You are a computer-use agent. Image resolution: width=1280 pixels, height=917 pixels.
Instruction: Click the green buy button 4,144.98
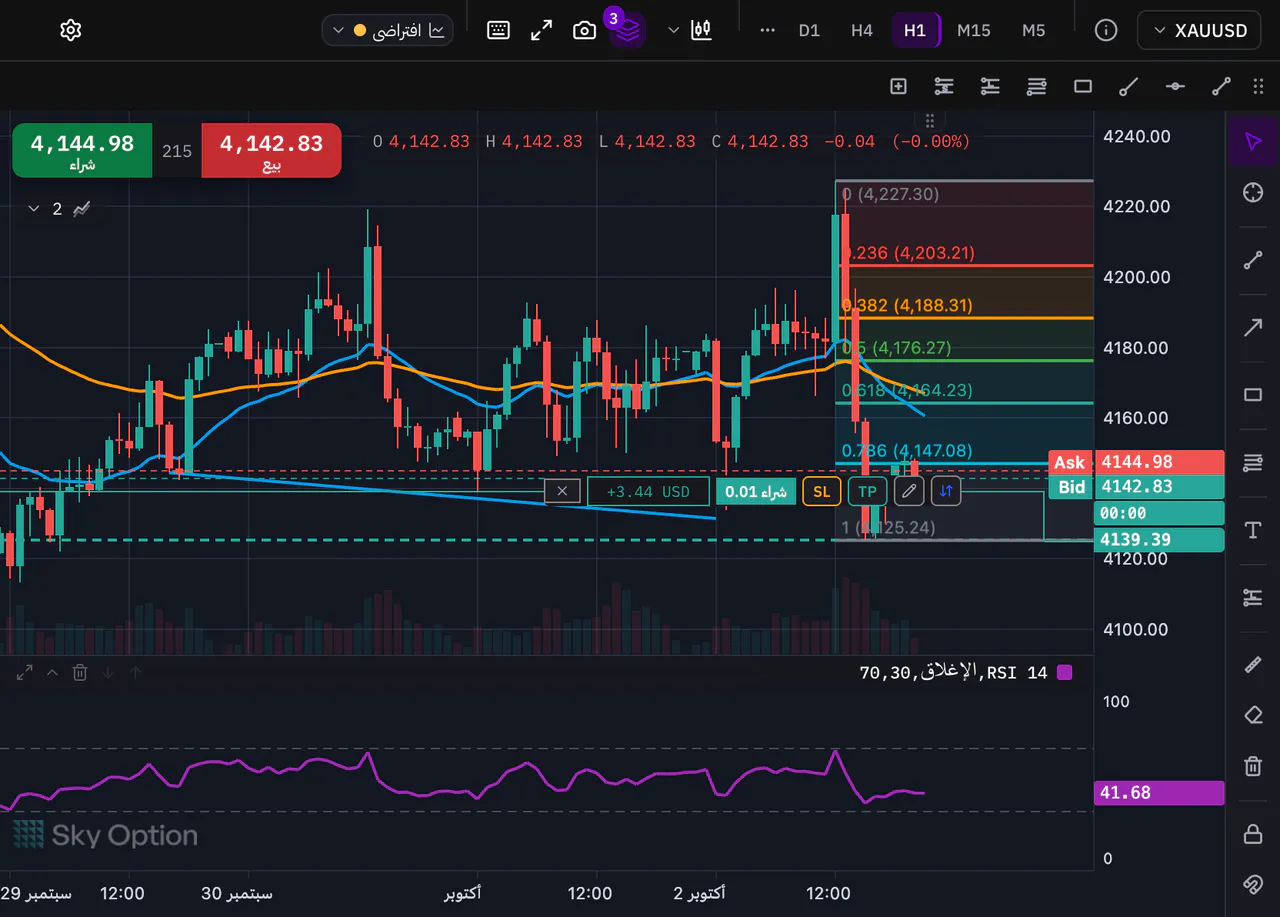click(82, 151)
